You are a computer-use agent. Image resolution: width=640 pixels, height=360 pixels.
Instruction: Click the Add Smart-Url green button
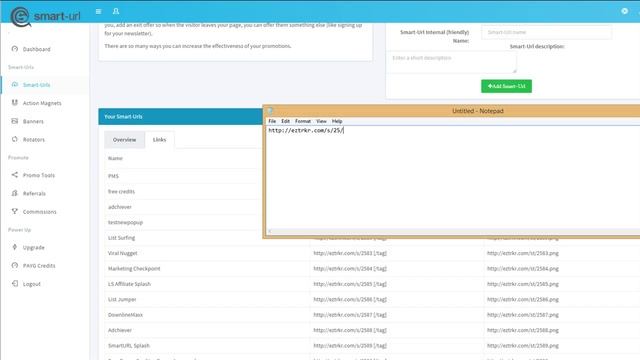click(x=506, y=86)
